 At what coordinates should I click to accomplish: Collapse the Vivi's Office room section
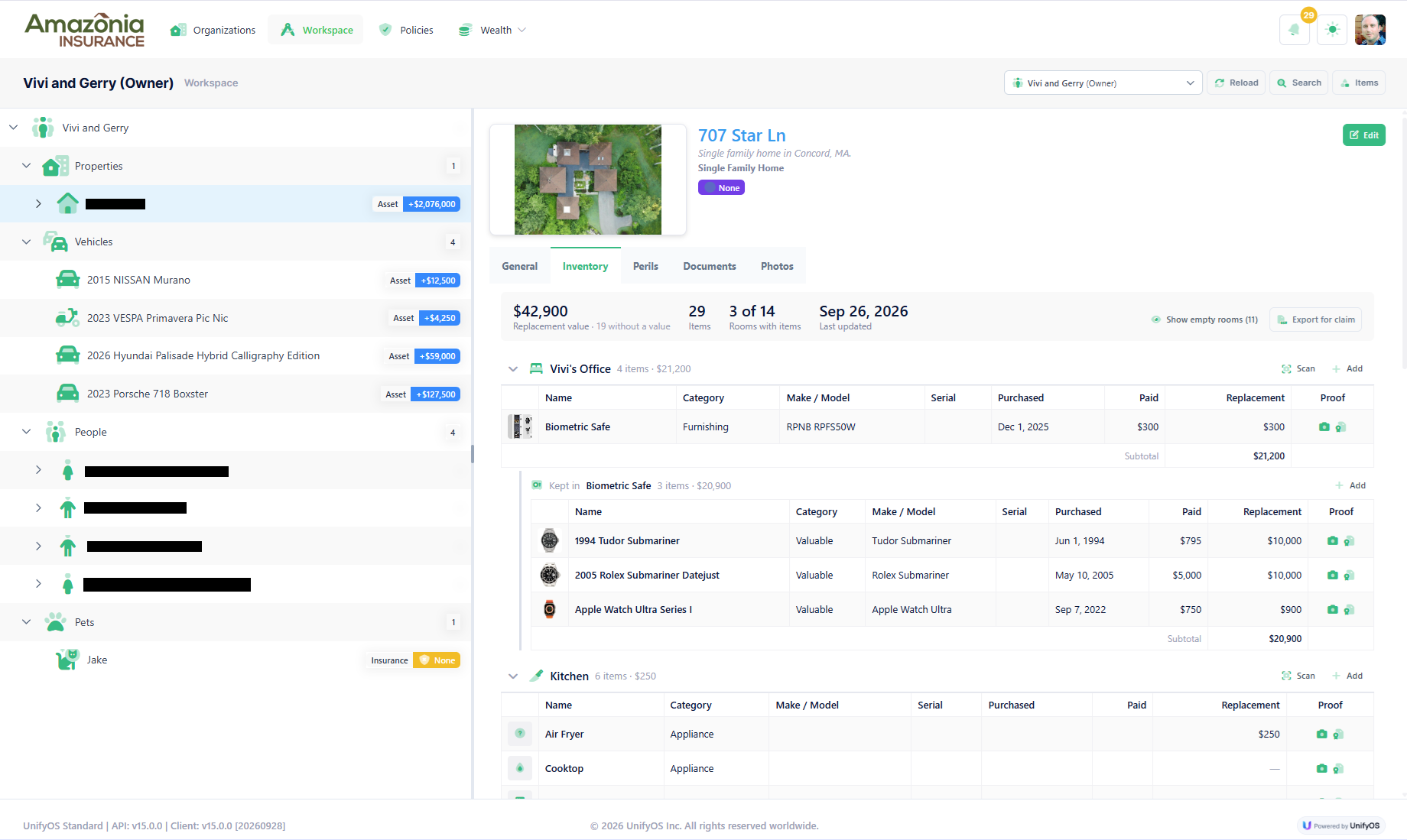[513, 369]
